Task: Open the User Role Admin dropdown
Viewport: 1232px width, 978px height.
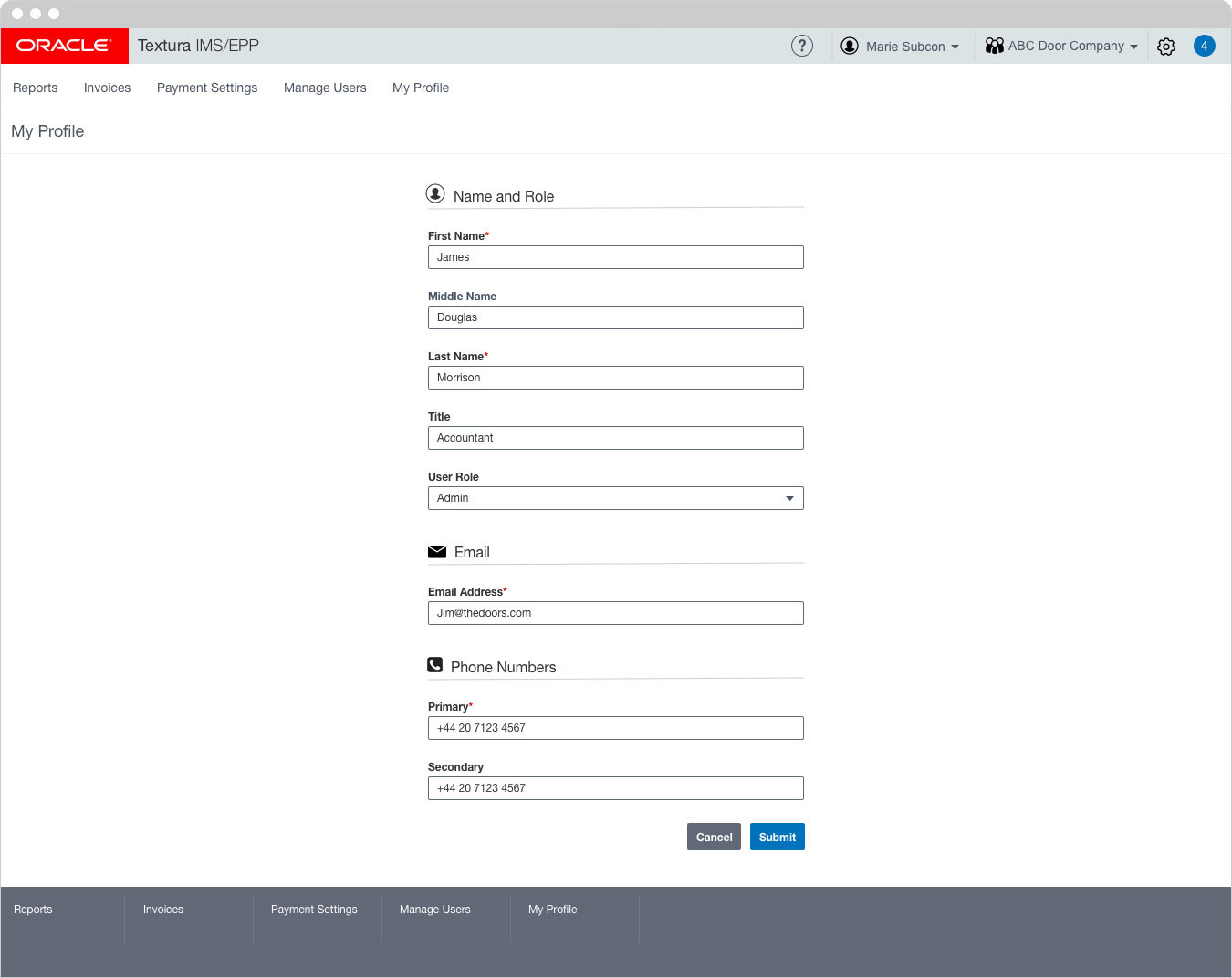Action: point(615,498)
